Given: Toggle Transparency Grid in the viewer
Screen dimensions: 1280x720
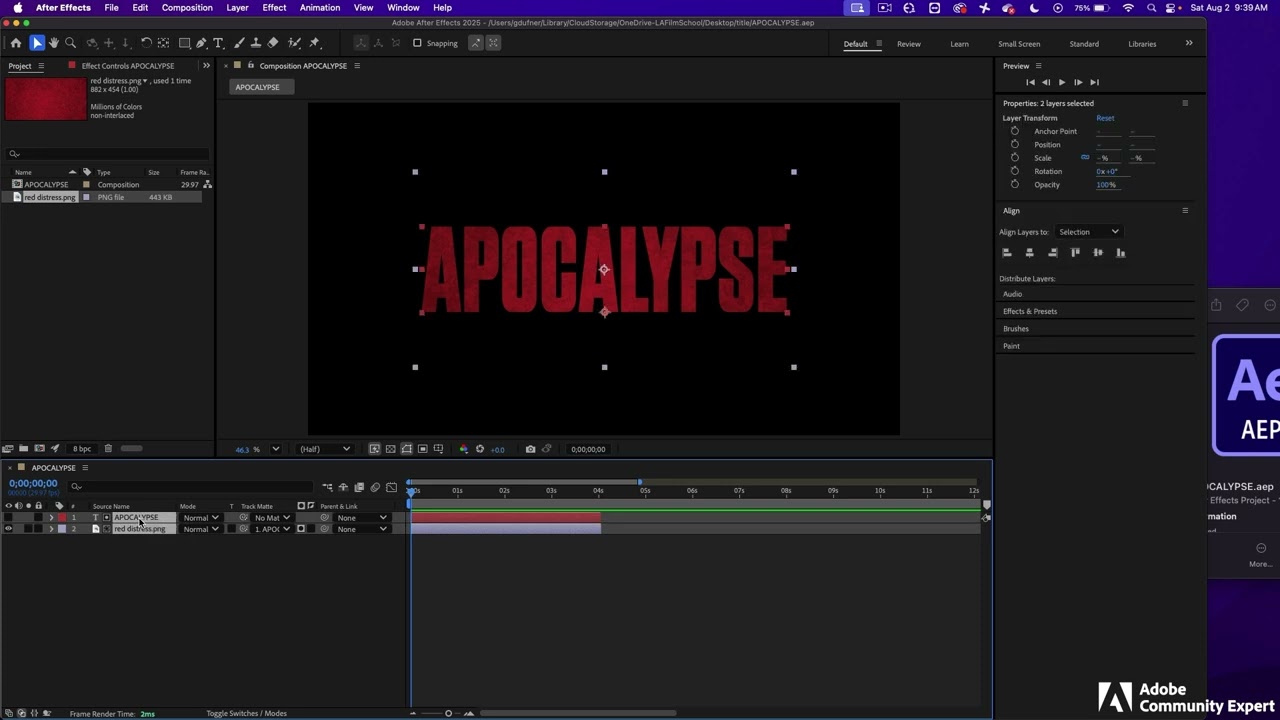Looking at the screenshot, I should coord(391,449).
